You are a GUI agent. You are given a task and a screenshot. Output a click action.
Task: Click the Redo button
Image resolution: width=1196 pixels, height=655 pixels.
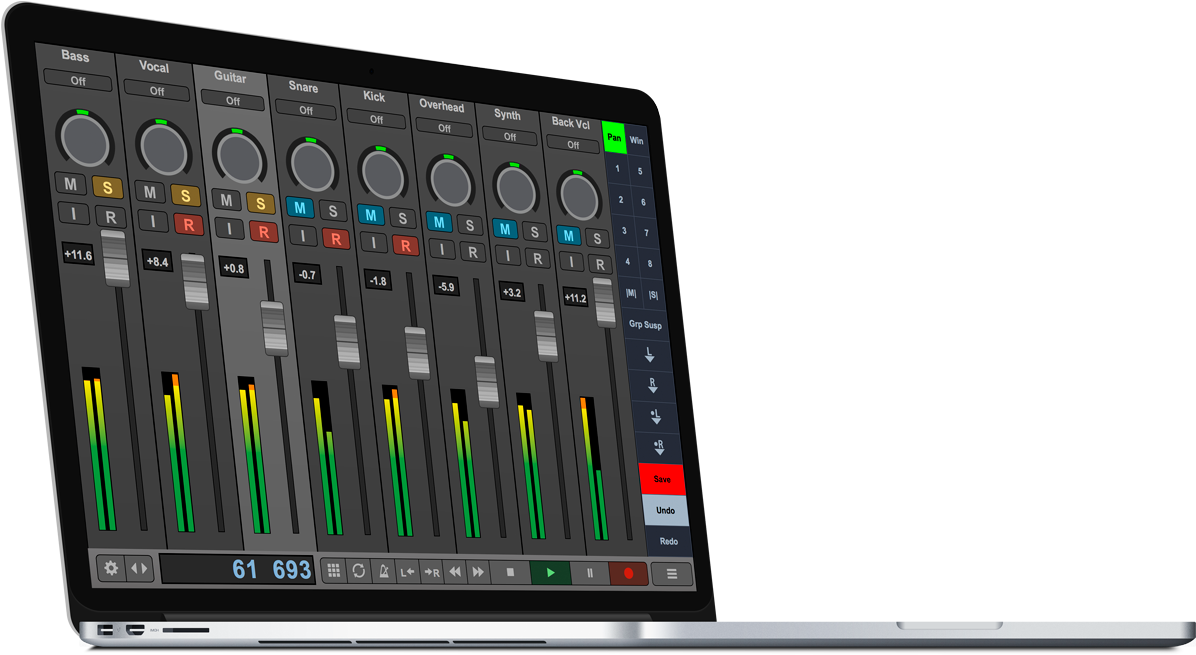pyautogui.click(x=669, y=541)
